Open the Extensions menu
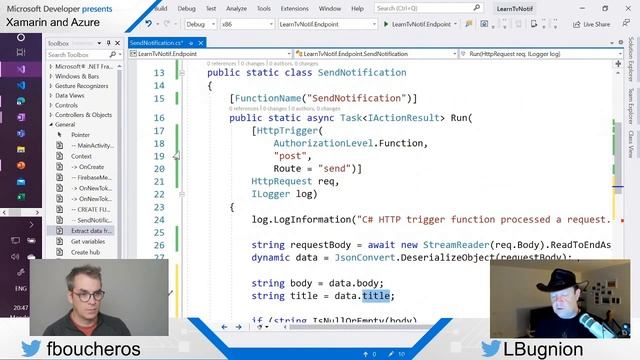 point(295,9)
